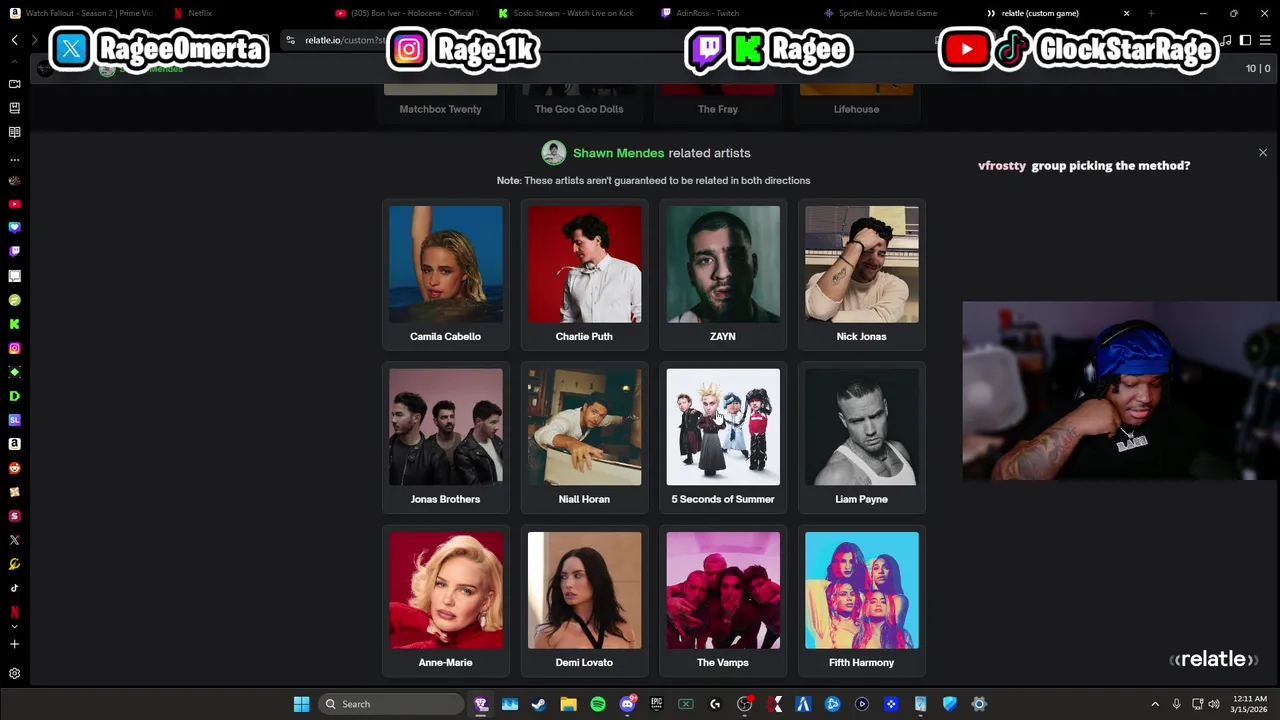
Task: Open sidebar settings gear icon
Action: (x=14, y=674)
